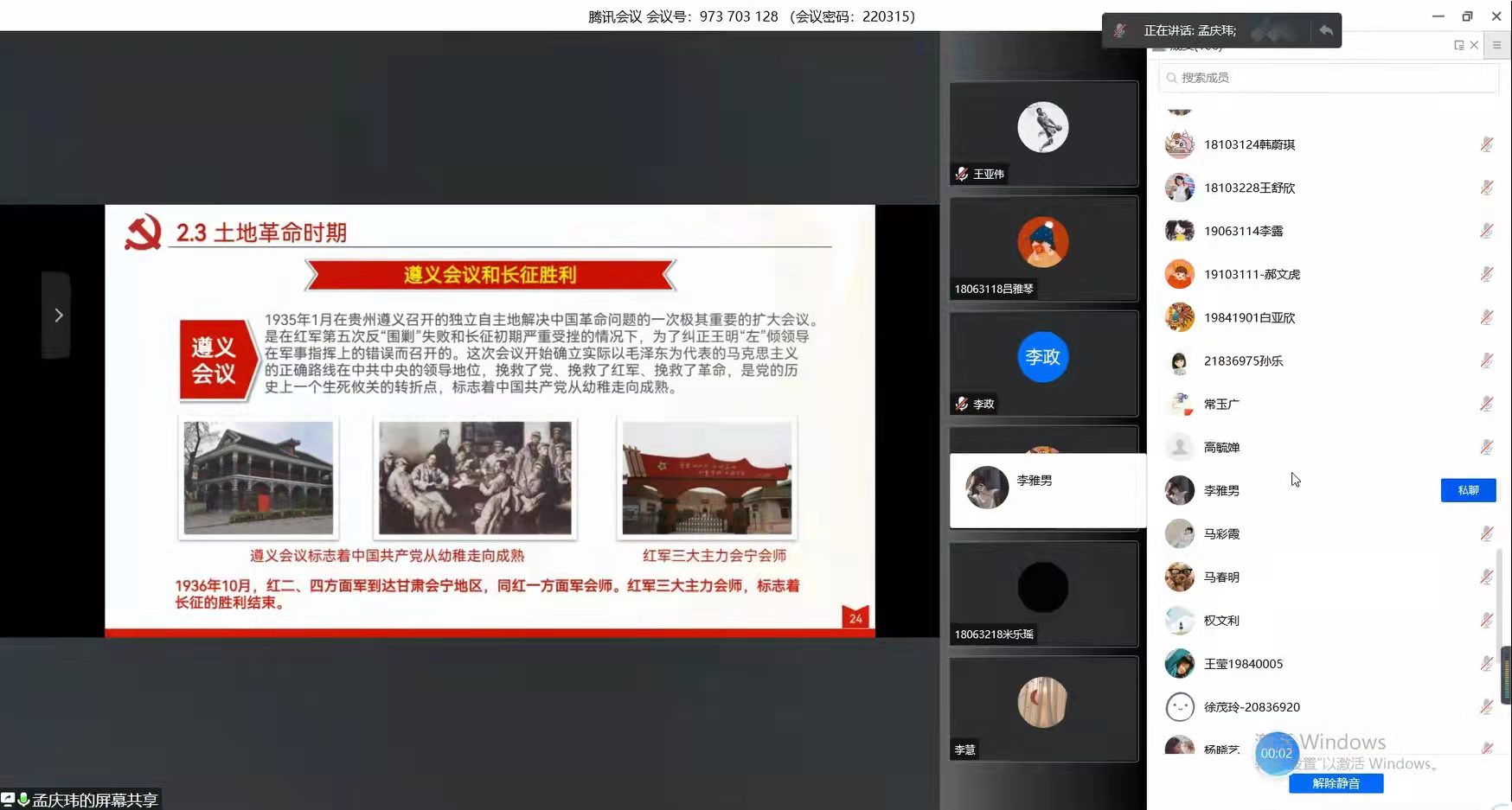
Task: Click the screen share icon at bottom left
Action: (8, 800)
